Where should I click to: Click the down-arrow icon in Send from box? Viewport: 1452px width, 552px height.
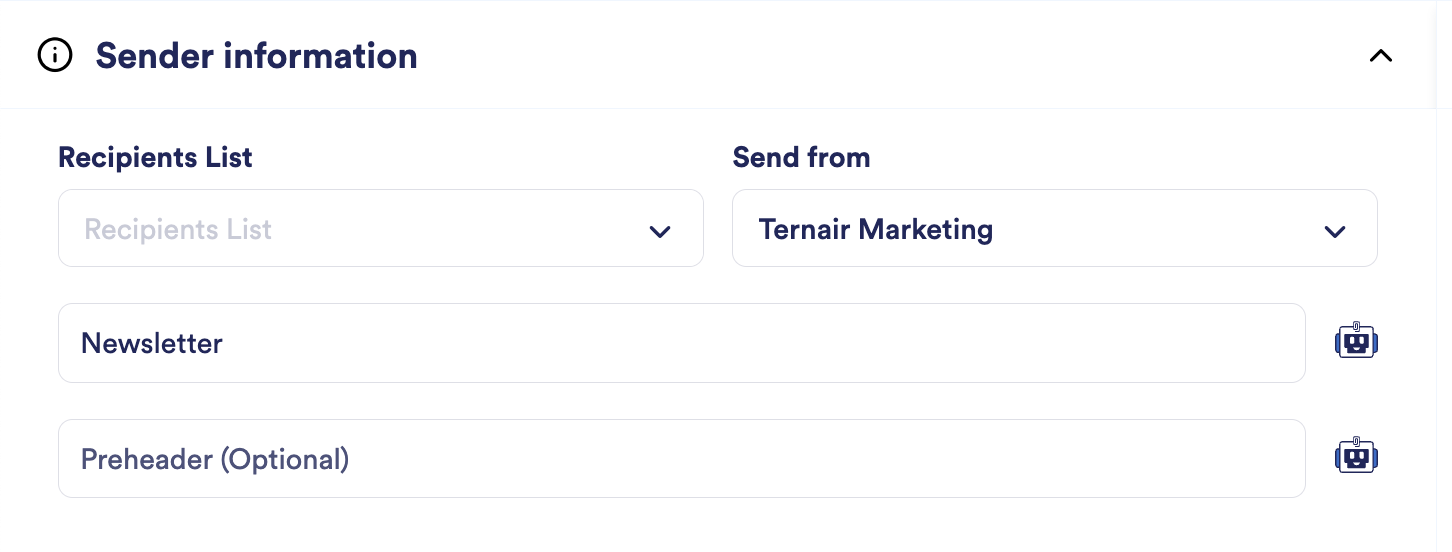(1334, 231)
